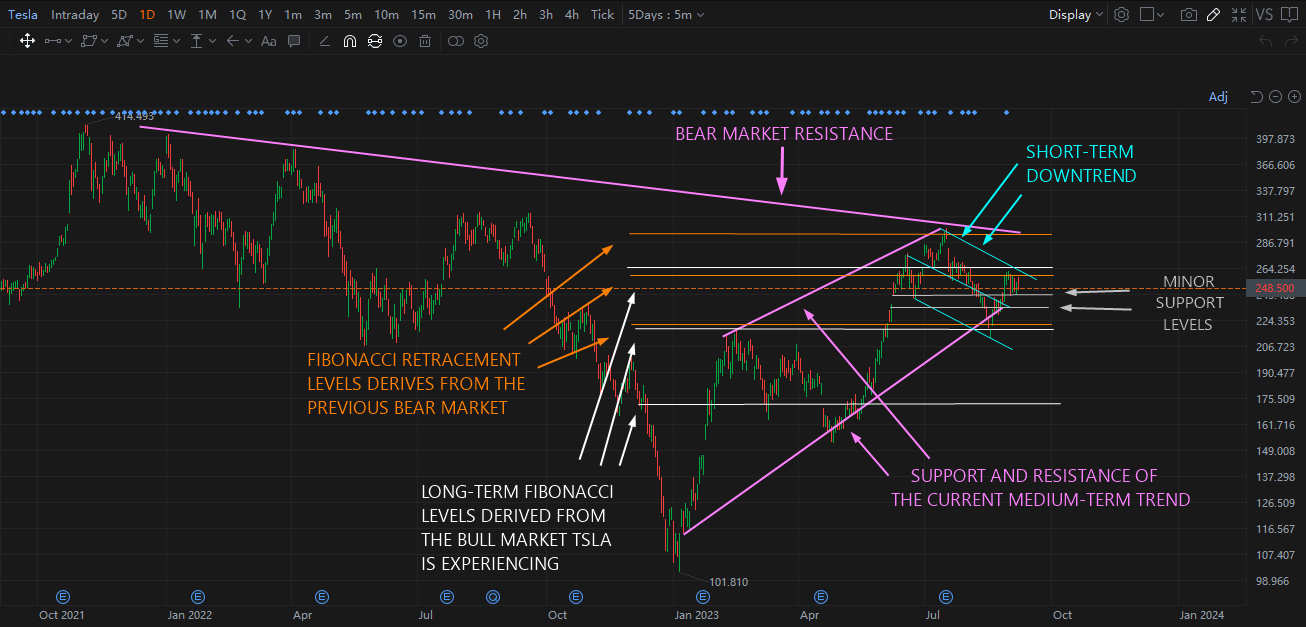Switch to the 5D timeframe
Viewport: 1306px width, 627px height.
click(x=118, y=15)
